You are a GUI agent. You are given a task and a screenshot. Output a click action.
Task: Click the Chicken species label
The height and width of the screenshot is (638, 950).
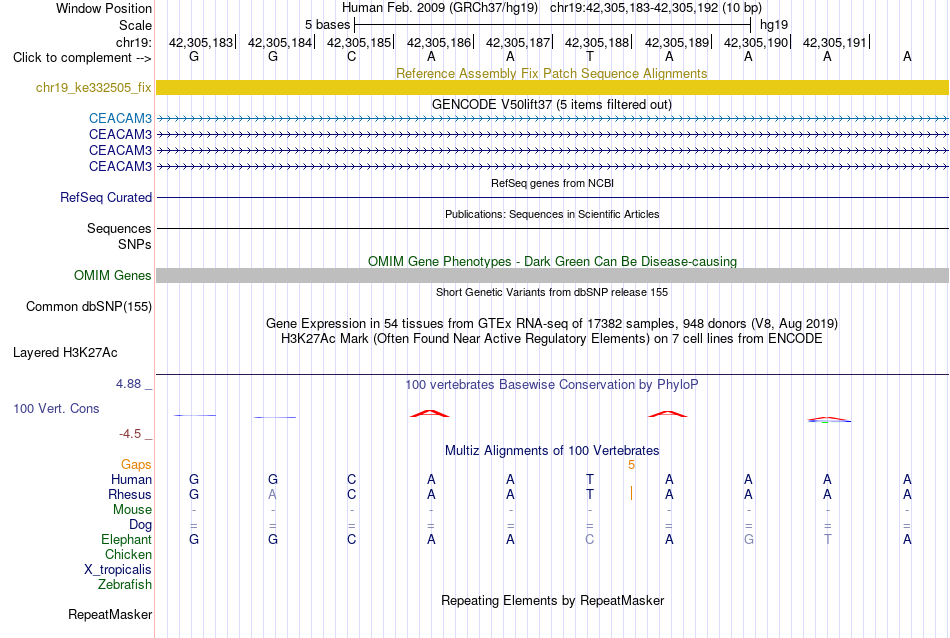point(128,554)
